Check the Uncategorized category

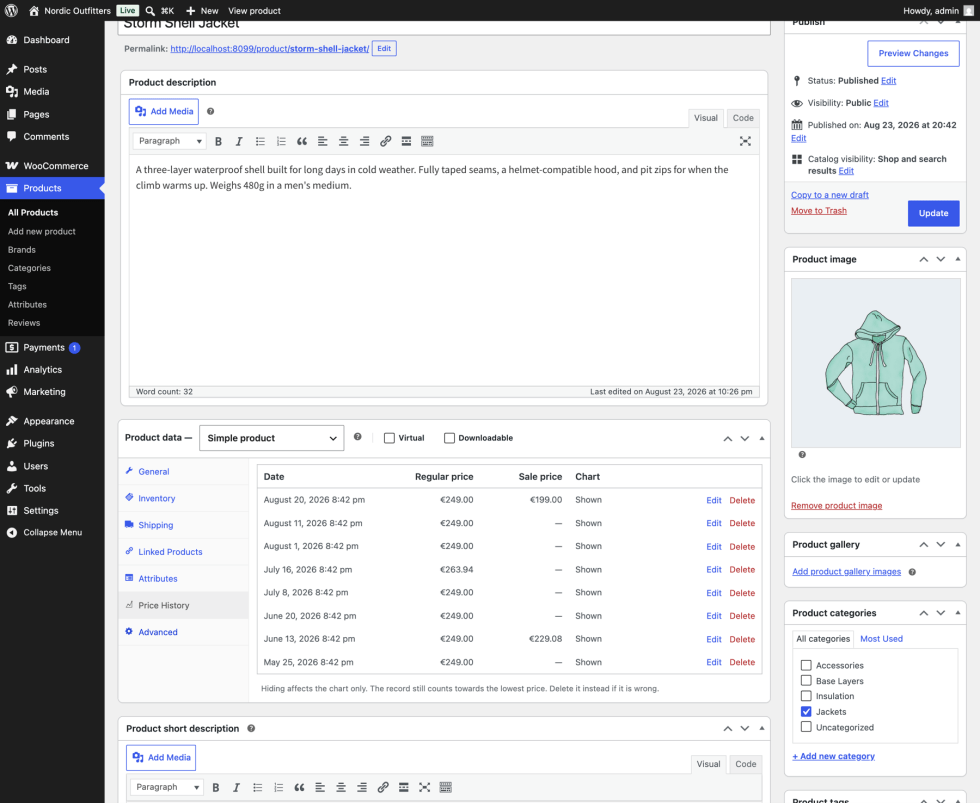click(x=806, y=727)
